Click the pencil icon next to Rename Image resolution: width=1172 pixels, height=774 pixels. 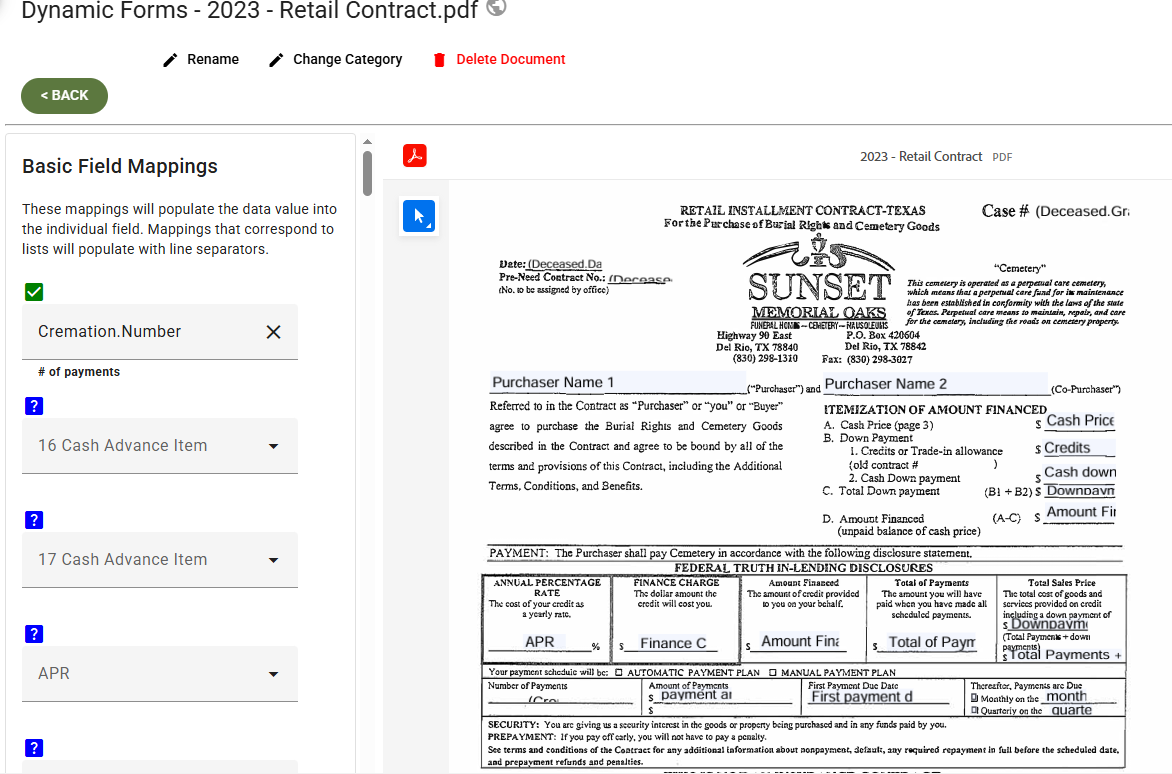[170, 60]
